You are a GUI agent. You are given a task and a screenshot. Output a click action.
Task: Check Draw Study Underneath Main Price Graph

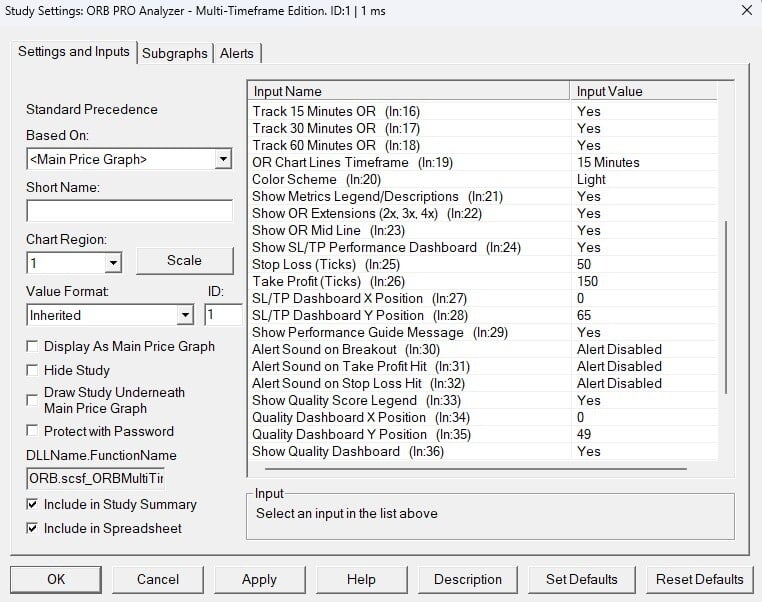coord(32,400)
